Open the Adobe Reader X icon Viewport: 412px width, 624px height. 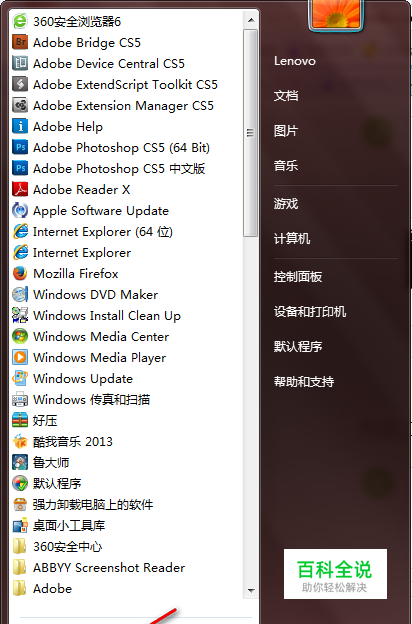20,189
